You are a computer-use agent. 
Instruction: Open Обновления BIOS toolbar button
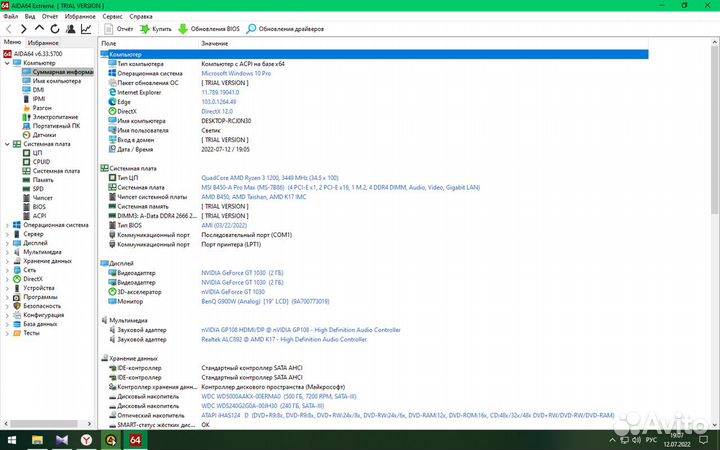[209, 29]
